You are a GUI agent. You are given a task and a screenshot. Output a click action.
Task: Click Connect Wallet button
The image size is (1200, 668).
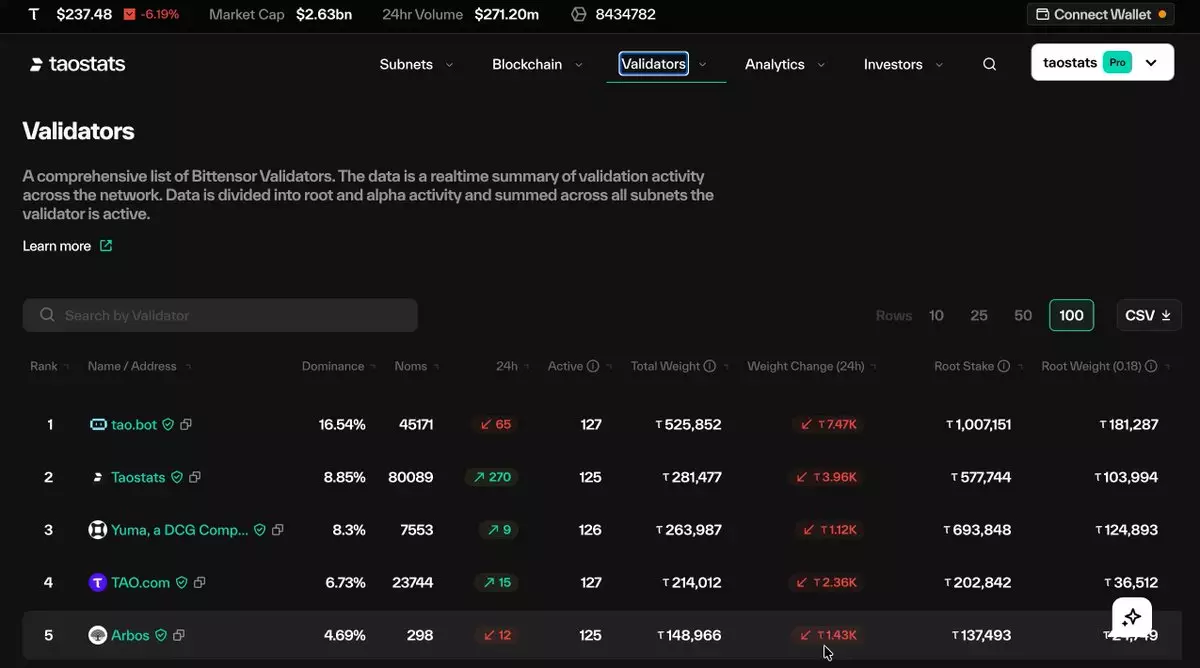[x=1100, y=14]
